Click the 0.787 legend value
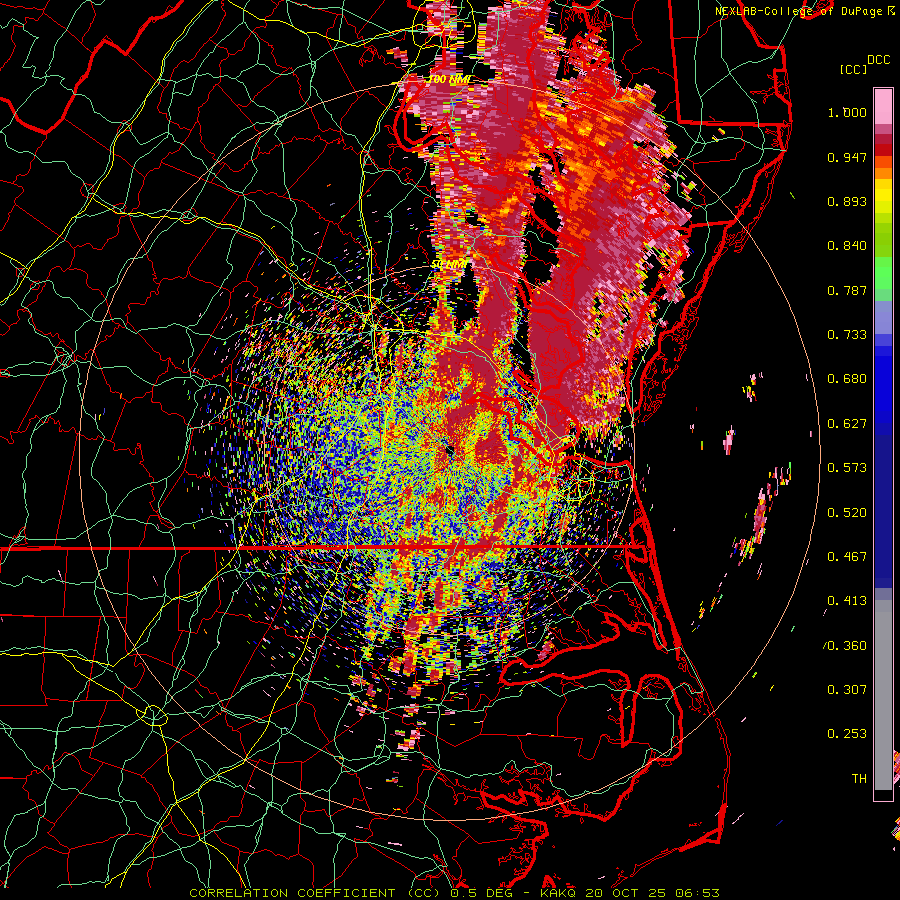Image resolution: width=900 pixels, height=900 pixels. click(x=847, y=290)
